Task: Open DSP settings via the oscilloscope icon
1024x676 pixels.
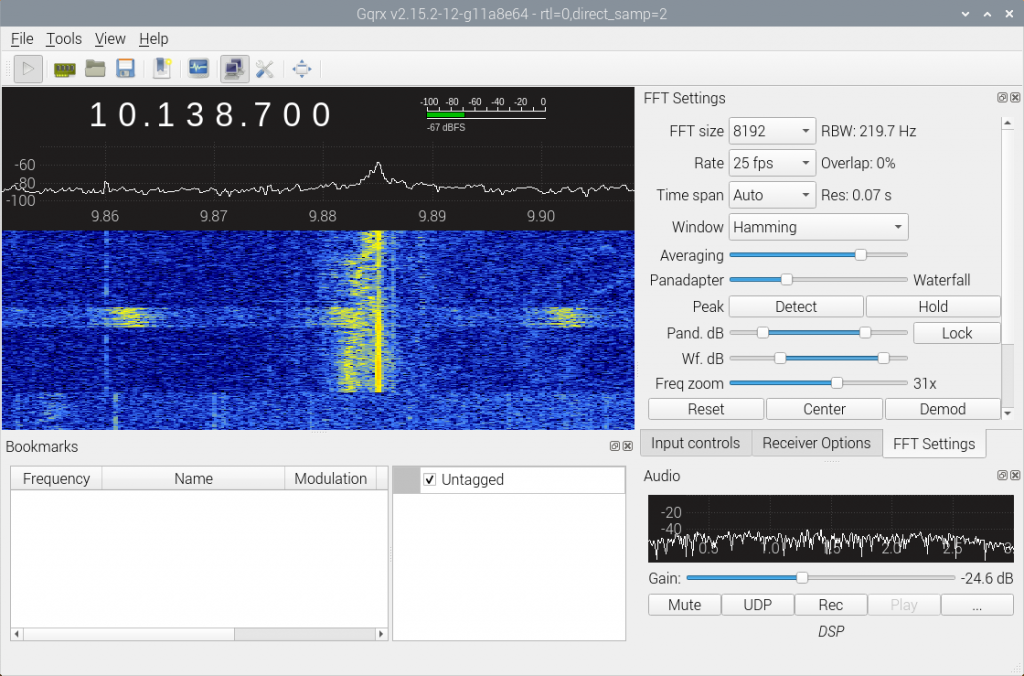Action: (x=199, y=68)
